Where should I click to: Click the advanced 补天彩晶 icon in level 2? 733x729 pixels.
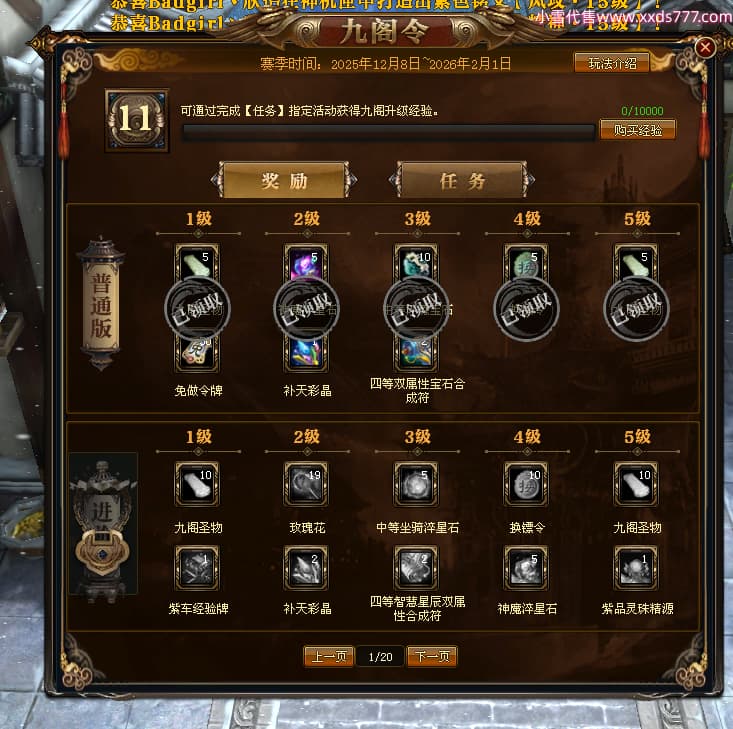point(306,568)
